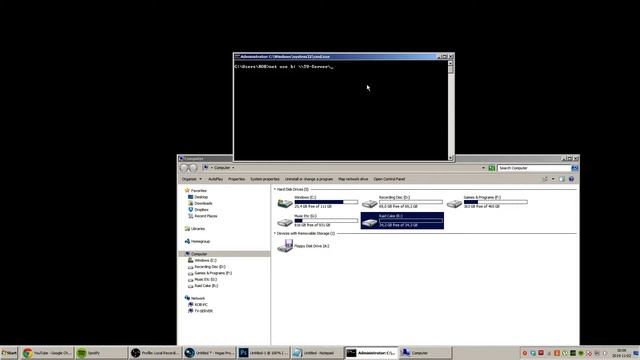
Task: Select Recent Places under Favorites
Action: coord(206,216)
